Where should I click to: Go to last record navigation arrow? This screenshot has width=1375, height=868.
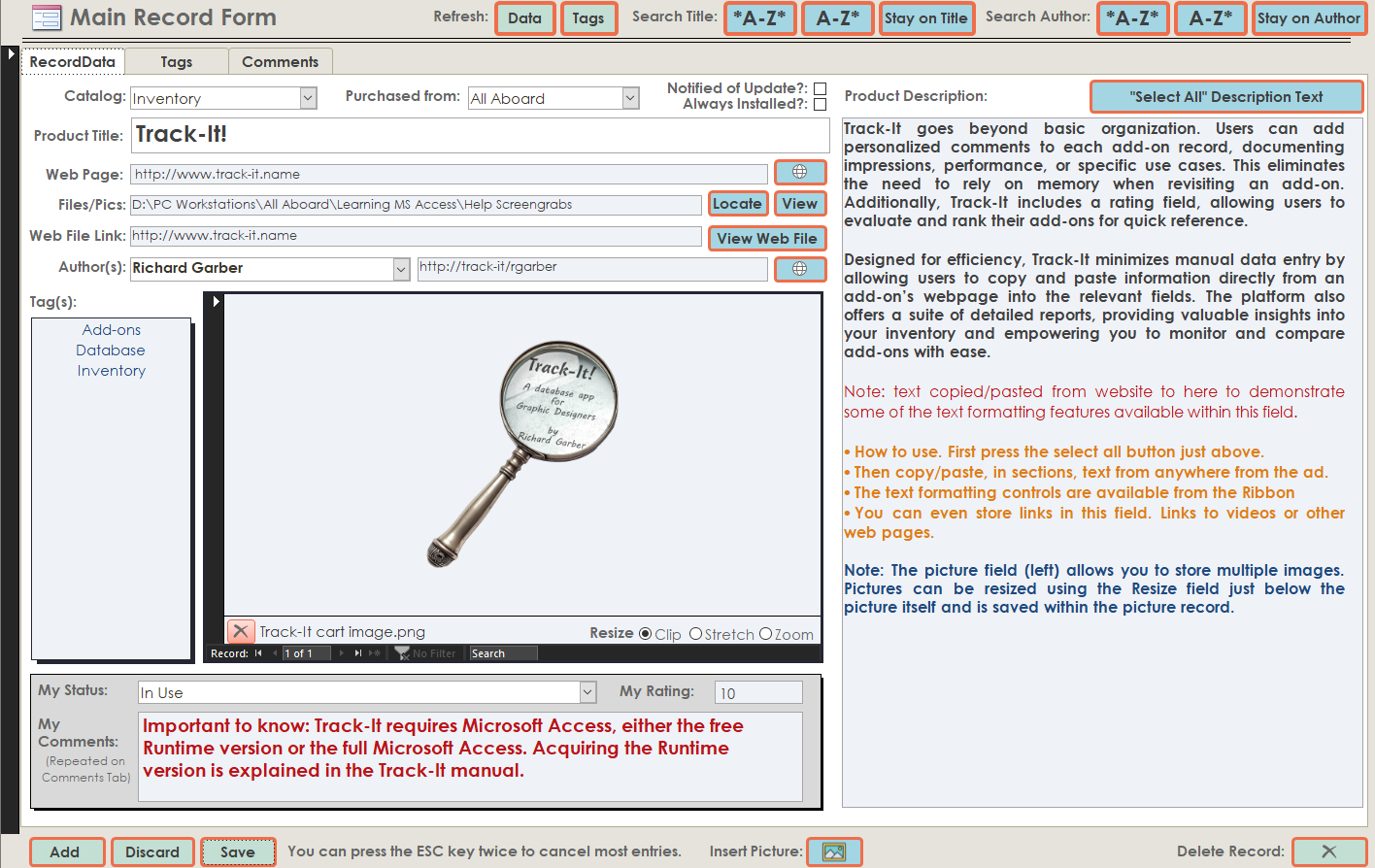coord(357,653)
